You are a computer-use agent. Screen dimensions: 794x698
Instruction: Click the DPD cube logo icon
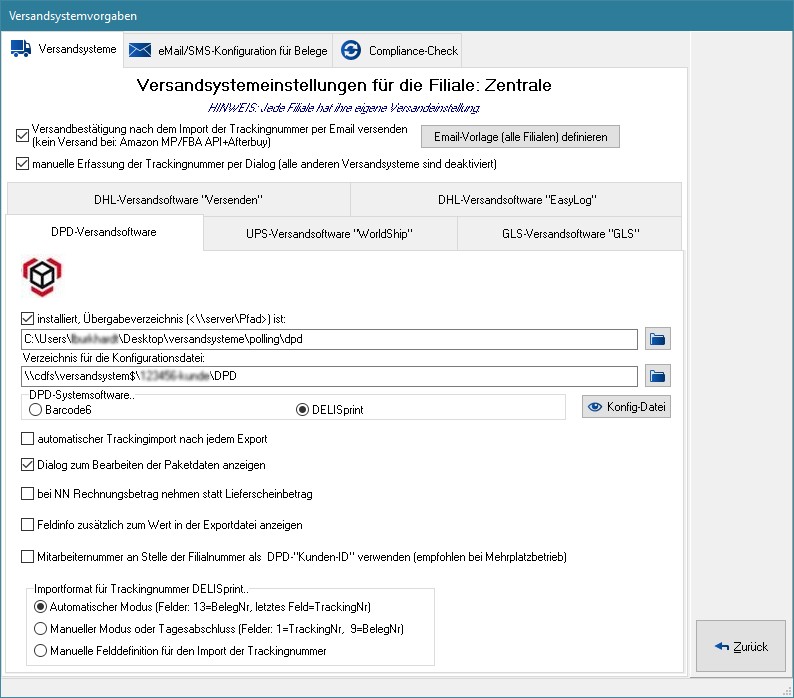(42, 277)
